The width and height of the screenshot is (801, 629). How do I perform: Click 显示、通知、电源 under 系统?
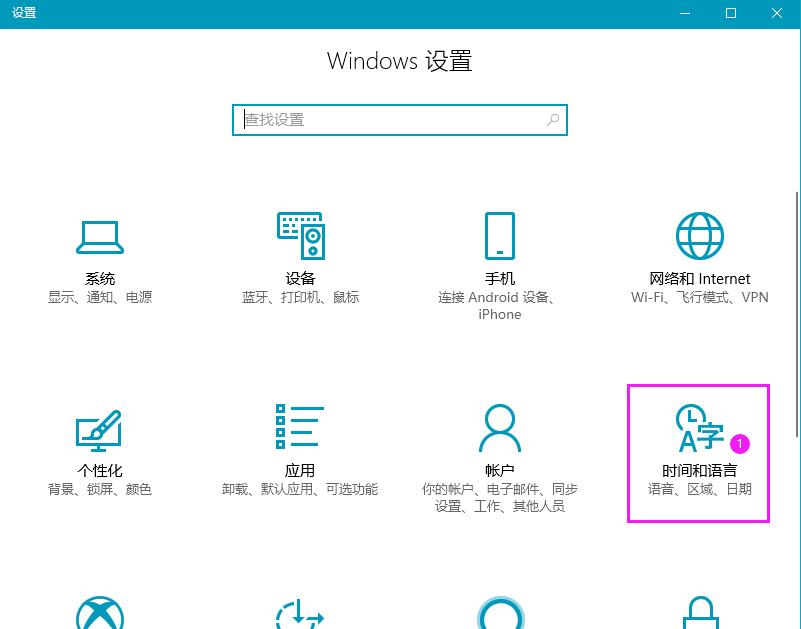99,297
